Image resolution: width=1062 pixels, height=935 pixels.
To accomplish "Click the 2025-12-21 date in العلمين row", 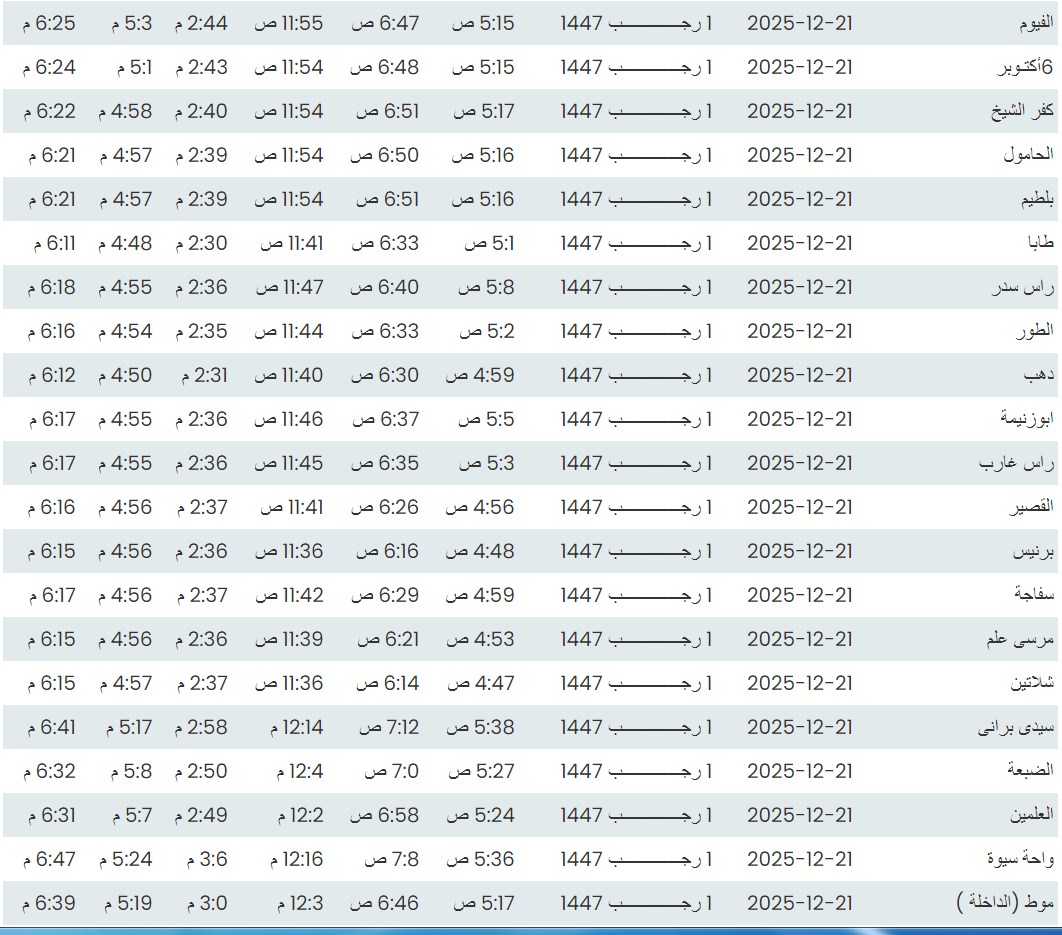I will [x=800, y=815].
